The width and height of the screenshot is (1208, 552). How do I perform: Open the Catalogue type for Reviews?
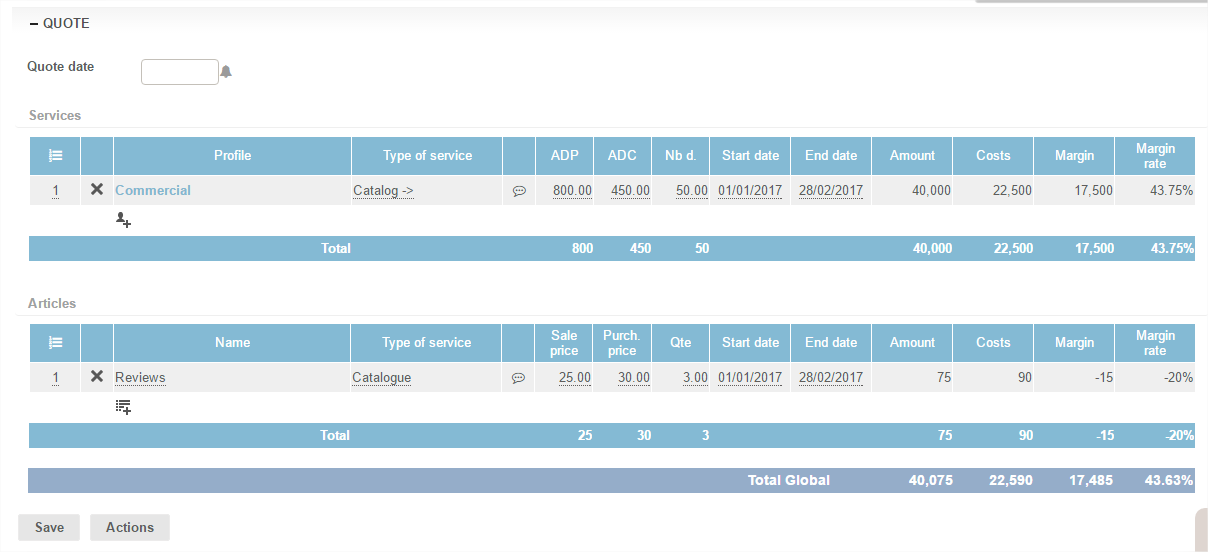[381, 377]
